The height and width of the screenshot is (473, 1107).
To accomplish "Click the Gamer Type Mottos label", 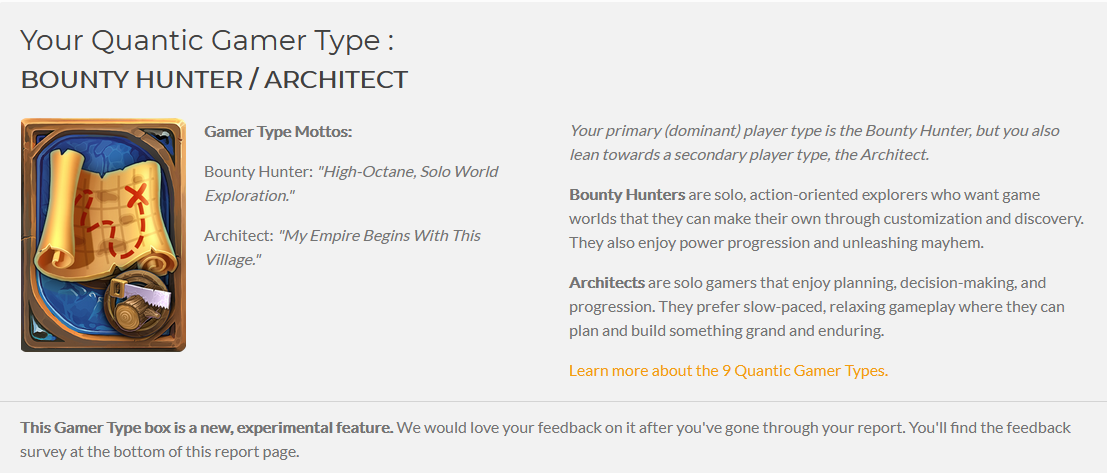I will pos(278,132).
